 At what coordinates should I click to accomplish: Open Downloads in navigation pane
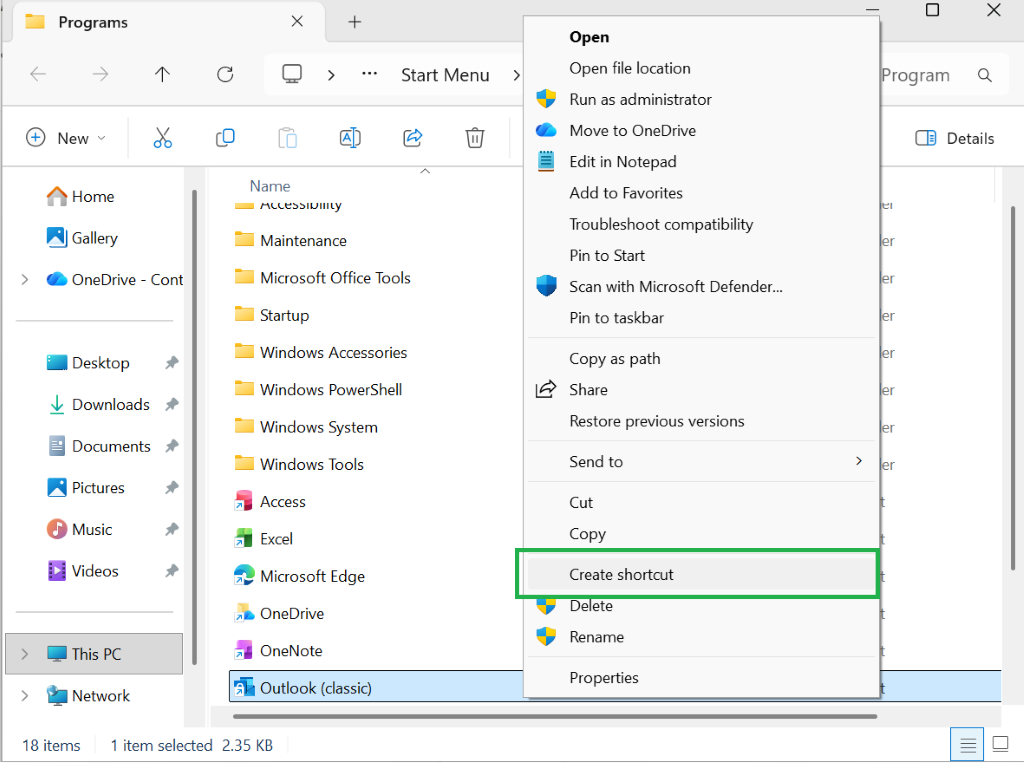tap(99, 404)
